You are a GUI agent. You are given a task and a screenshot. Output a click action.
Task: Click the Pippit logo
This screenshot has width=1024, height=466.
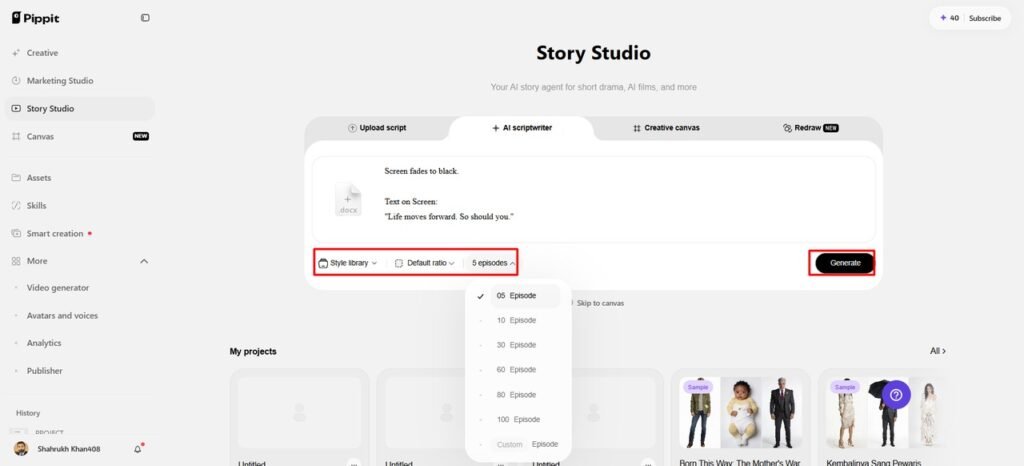tap(35, 18)
